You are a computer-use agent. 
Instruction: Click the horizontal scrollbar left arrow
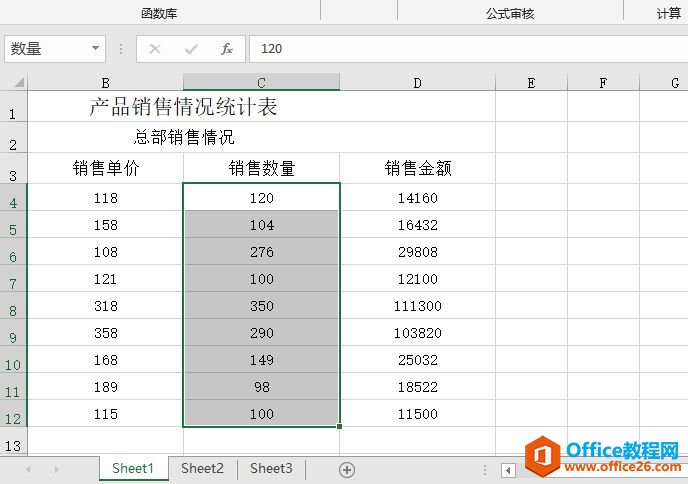508,470
